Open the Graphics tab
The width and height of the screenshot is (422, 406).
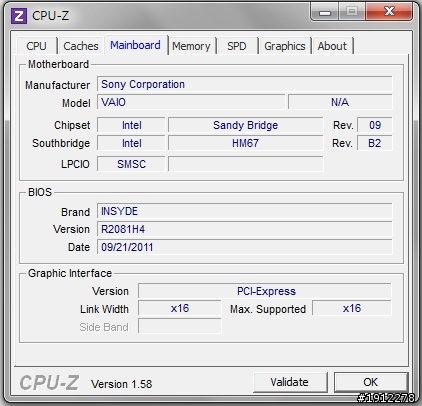click(x=285, y=46)
